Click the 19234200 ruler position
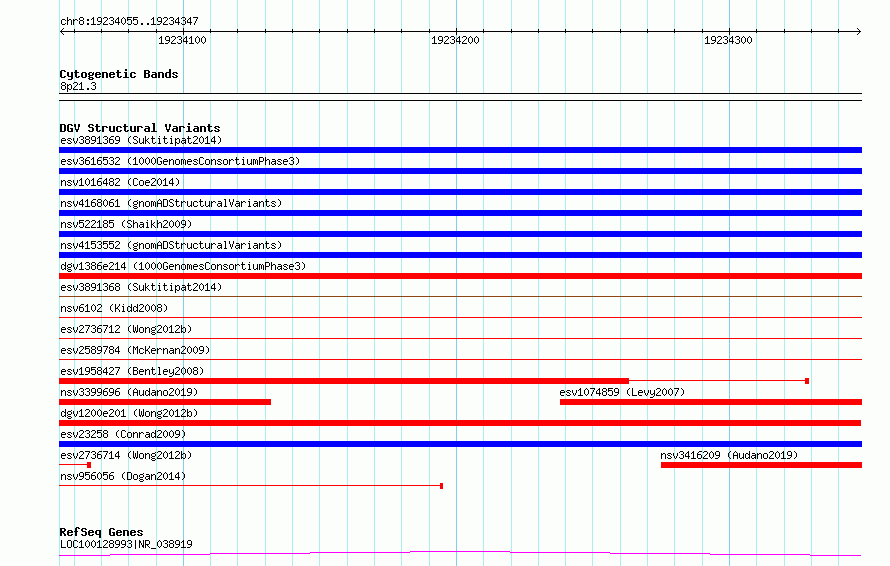Screen dimensions: 890x566 pos(455,40)
